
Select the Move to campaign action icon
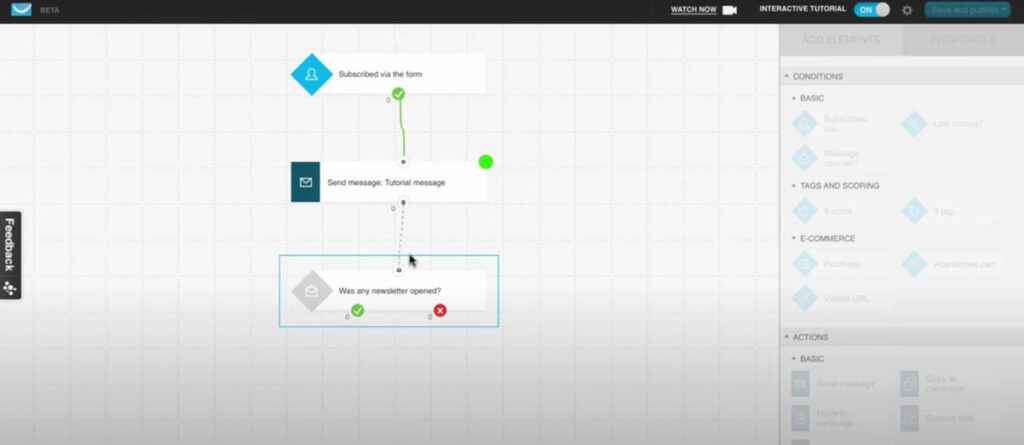(x=801, y=418)
